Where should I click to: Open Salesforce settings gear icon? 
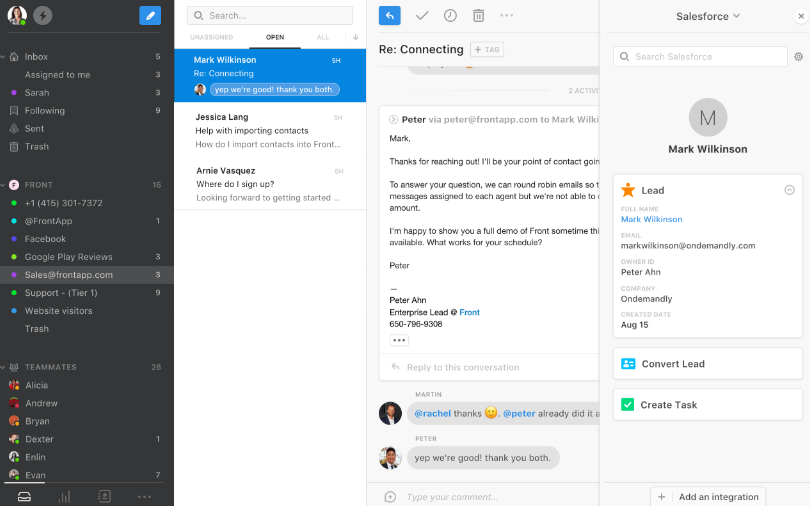click(798, 57)
